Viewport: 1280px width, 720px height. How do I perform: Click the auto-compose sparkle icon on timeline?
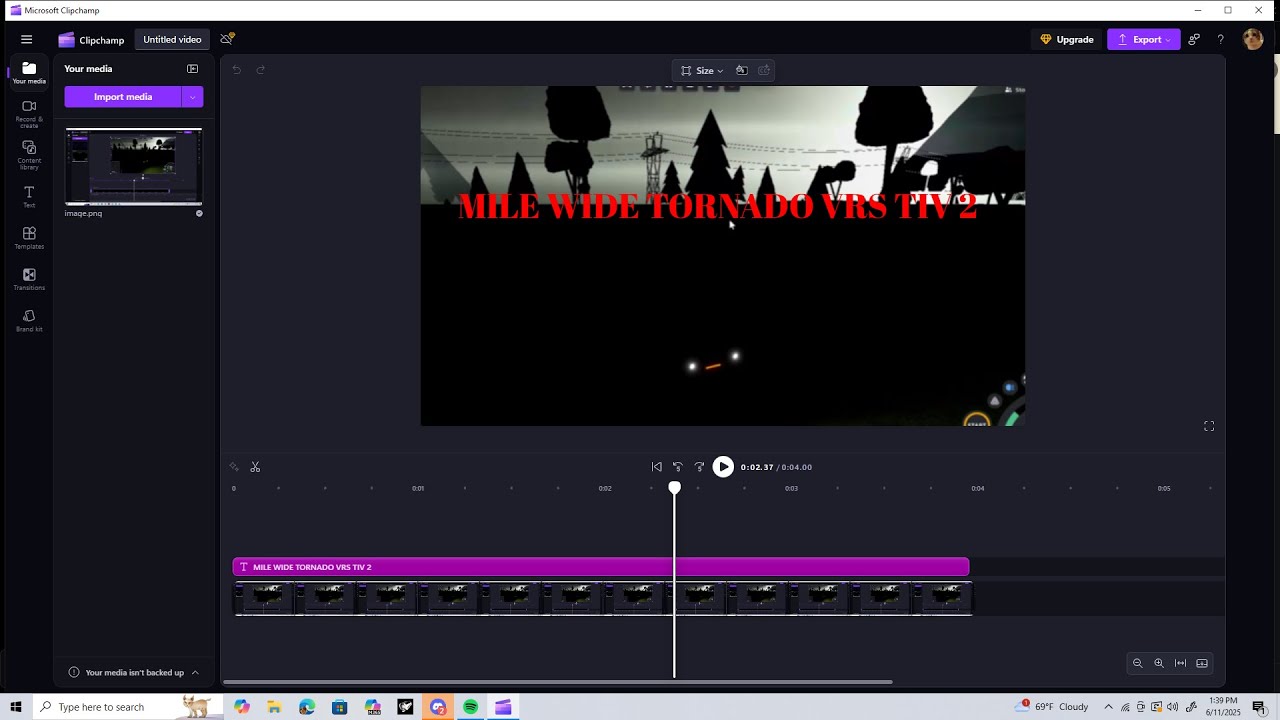click(x=234, y=467)
